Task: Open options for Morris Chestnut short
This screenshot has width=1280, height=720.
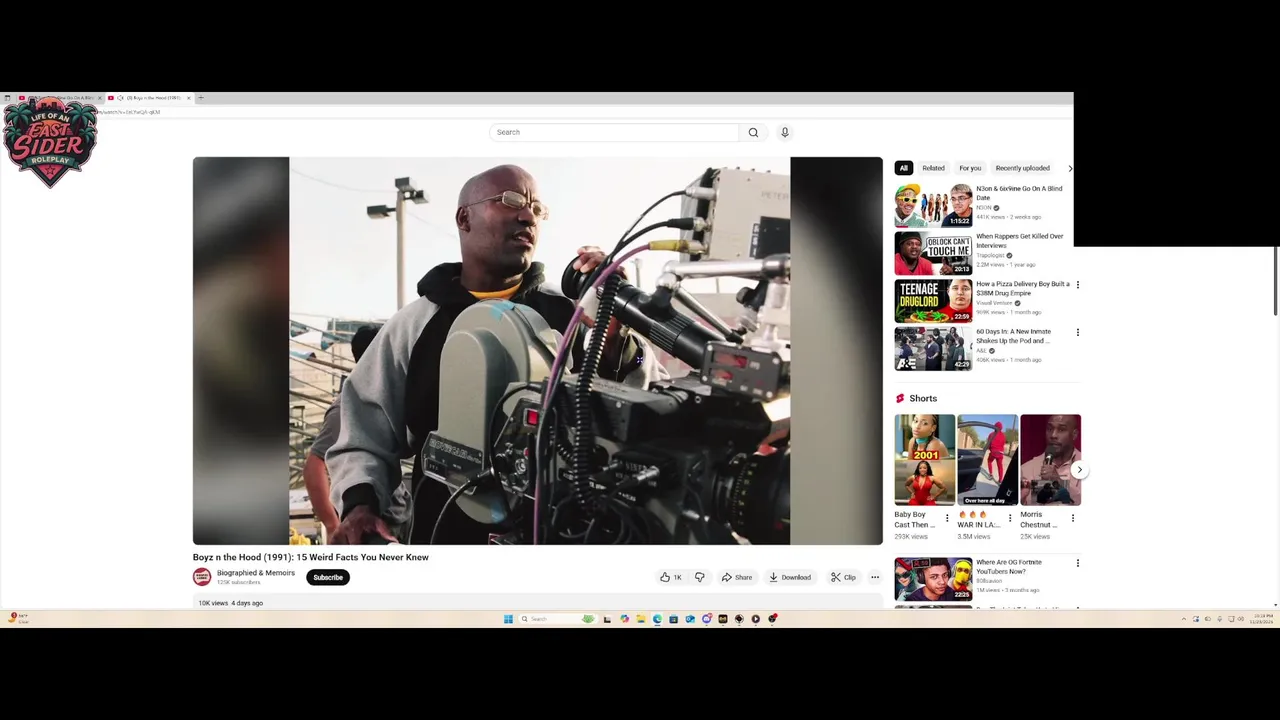Action: click(1073, 518)
